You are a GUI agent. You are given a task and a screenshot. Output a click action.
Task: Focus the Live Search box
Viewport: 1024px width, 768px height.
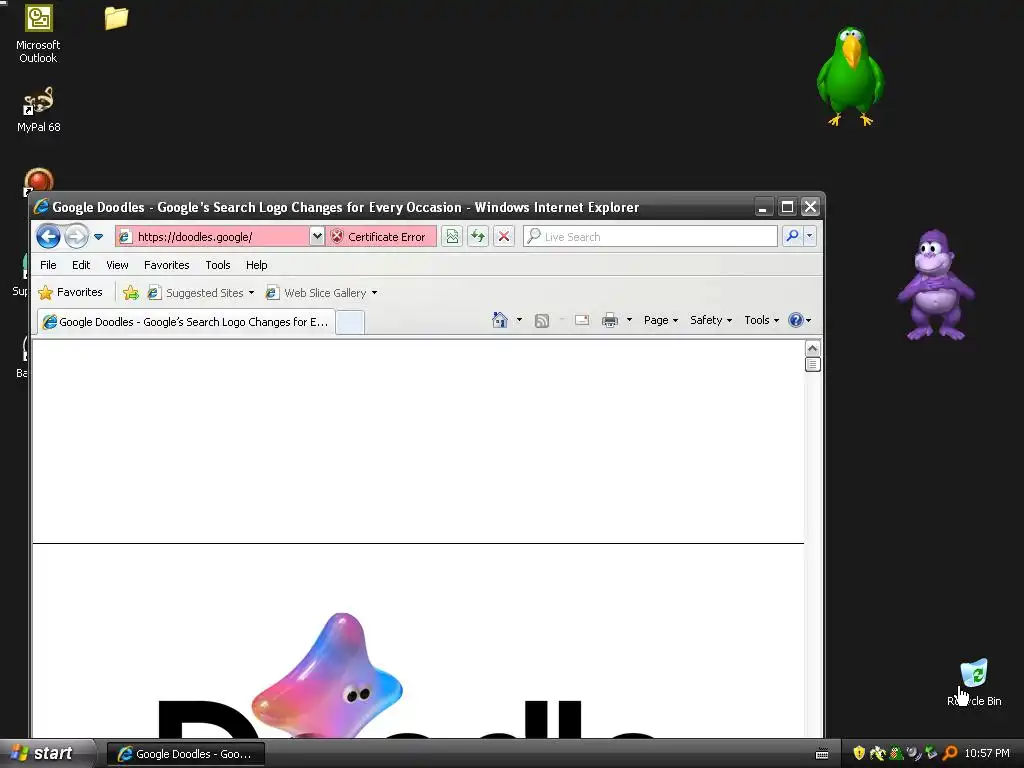(650, 236)
